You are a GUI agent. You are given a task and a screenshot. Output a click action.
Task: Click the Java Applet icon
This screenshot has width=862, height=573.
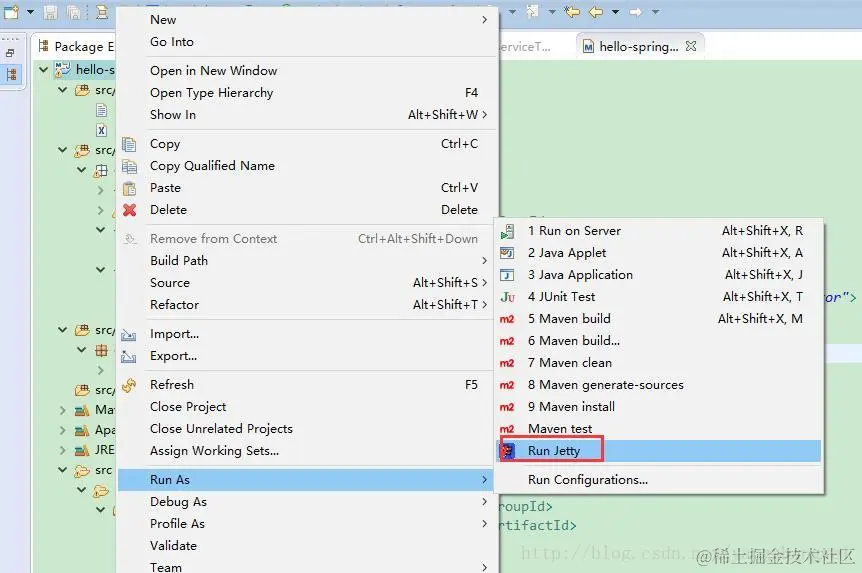pos(507,253)
